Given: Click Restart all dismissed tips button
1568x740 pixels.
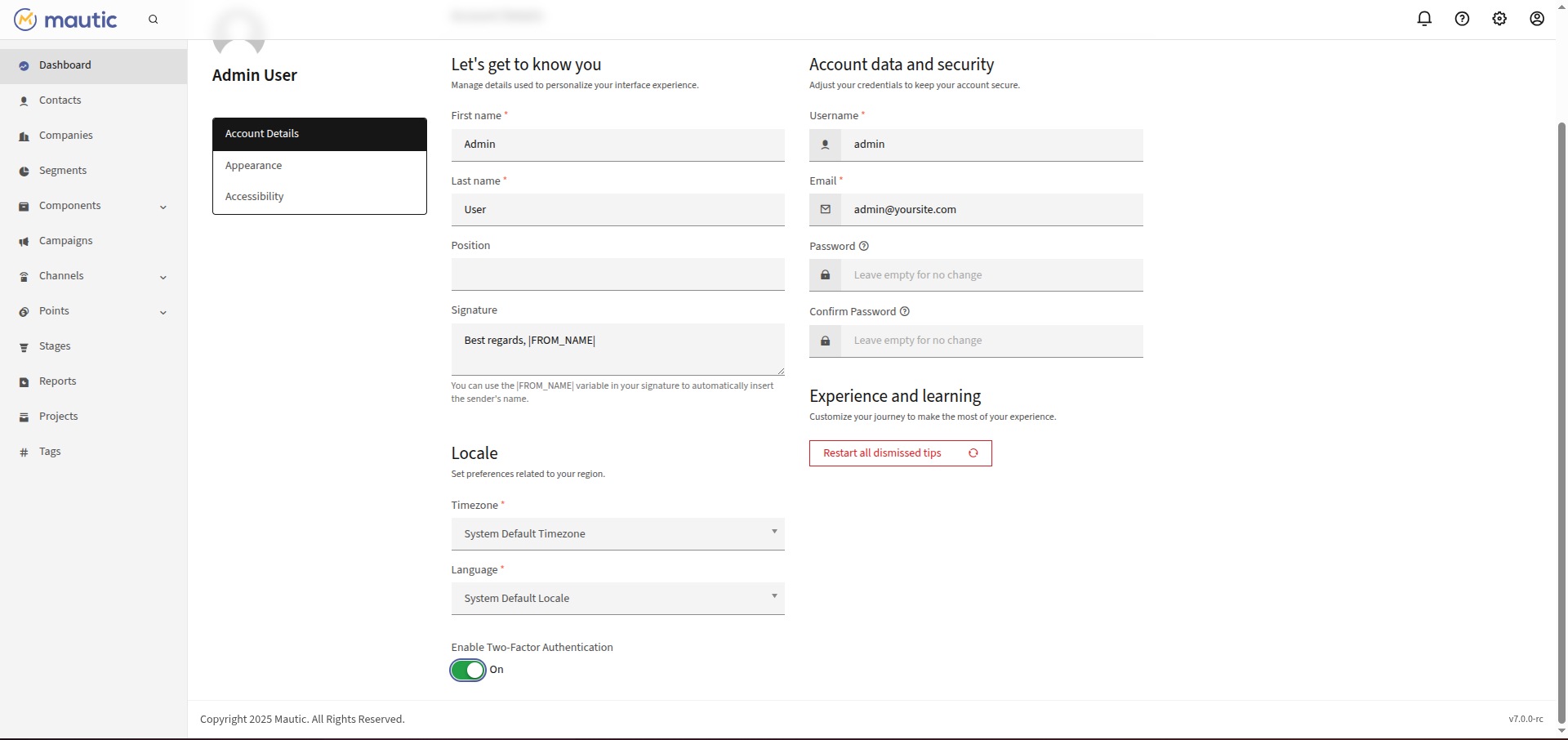Looking at the screenshot, I should [x=900, y=453].
